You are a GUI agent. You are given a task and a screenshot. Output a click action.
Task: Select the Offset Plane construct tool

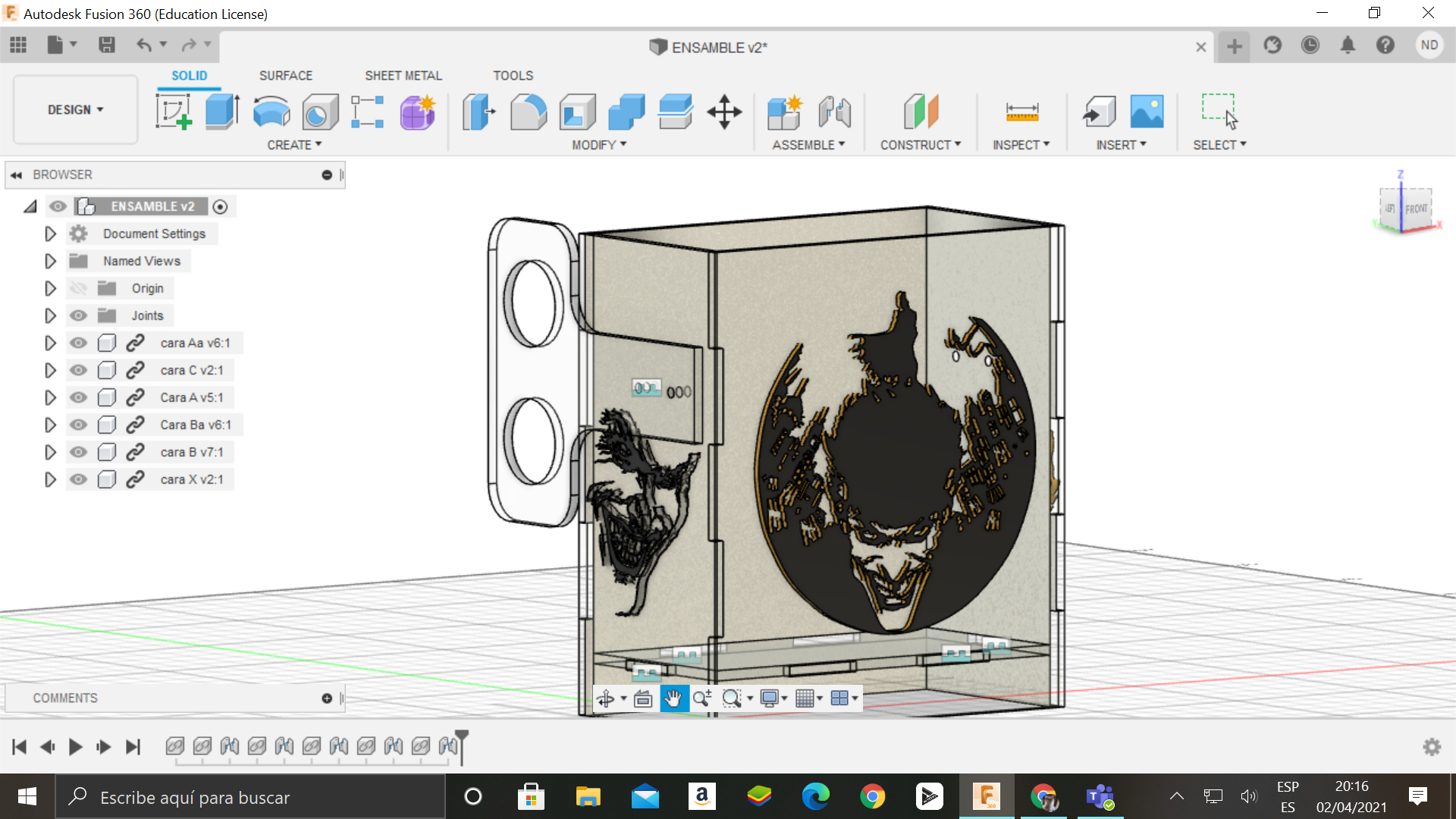(921, 111)
